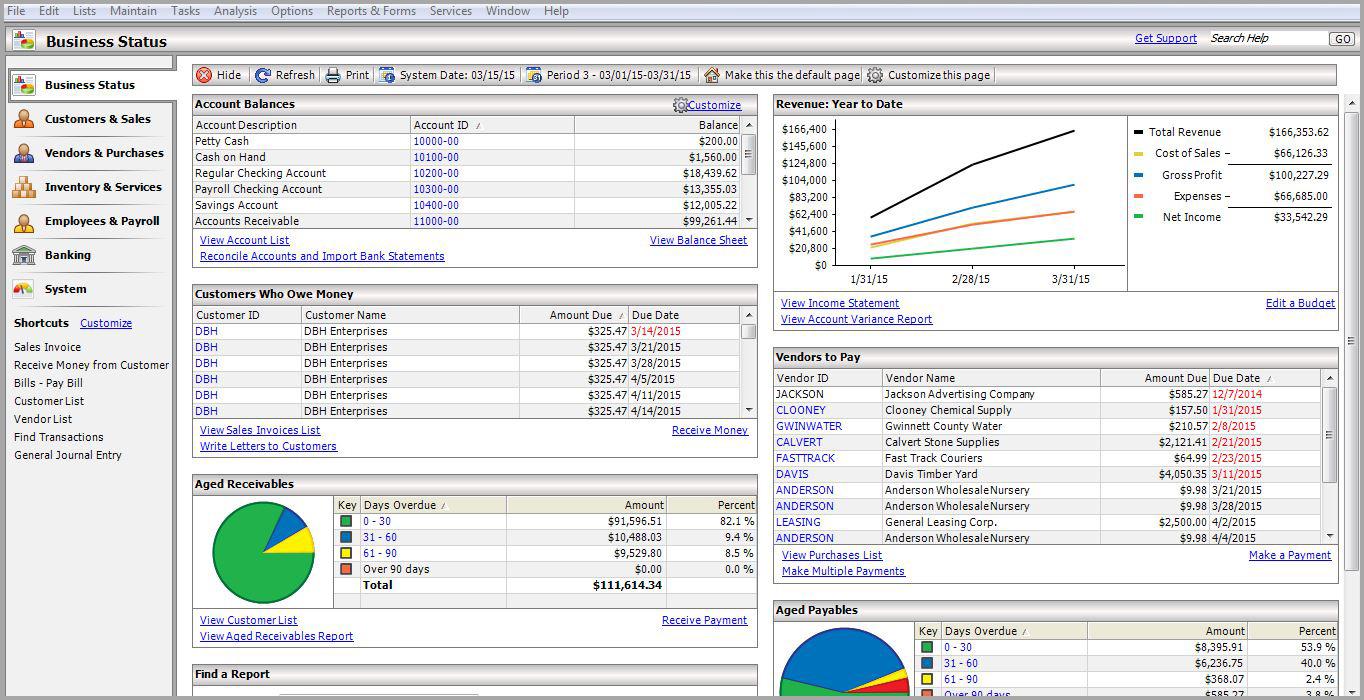This screenshot has width=1364, height=700.
Task: Open the Maintain menu
Action: tap(133, 11)
